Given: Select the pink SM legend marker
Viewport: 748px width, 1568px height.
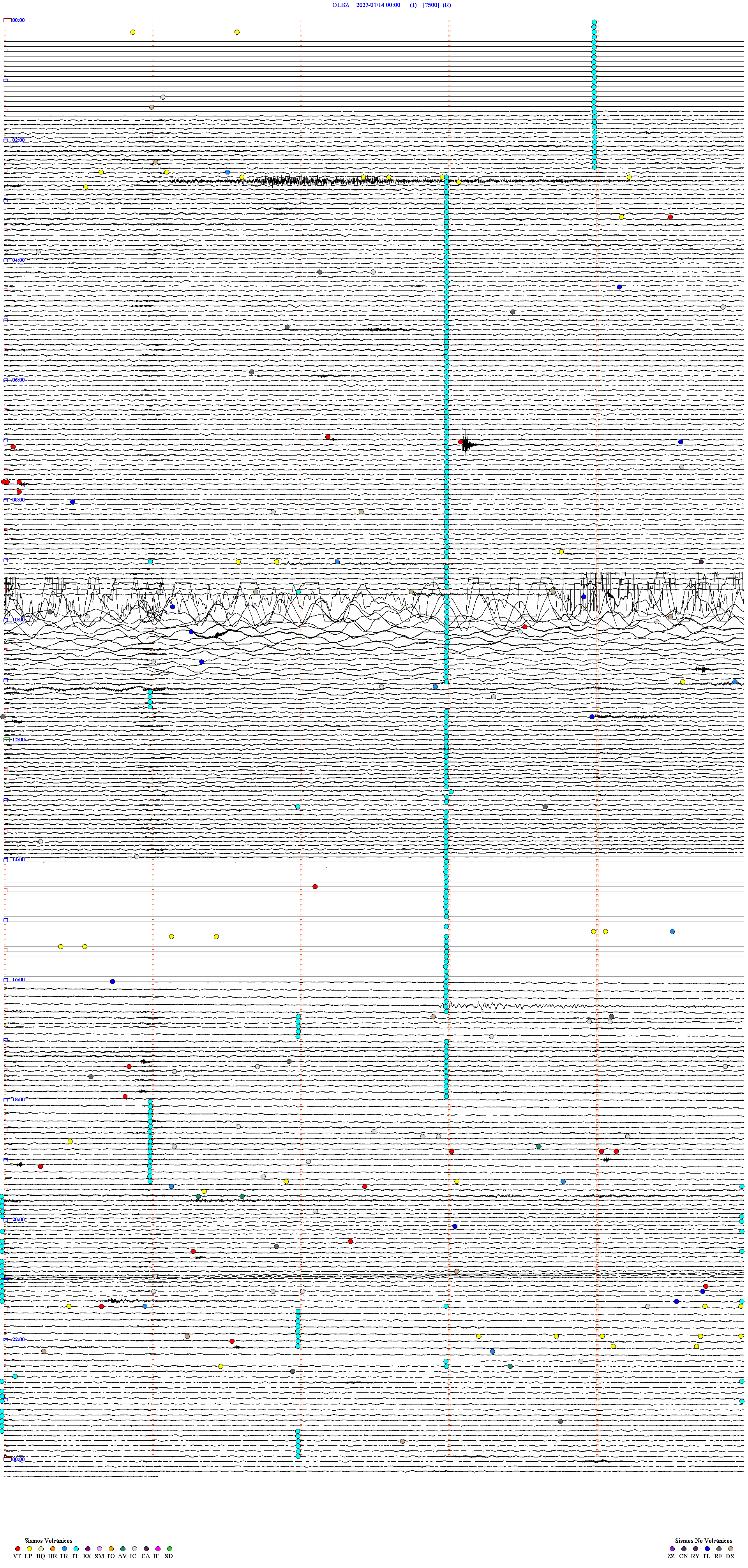Looking at the screenshot, I should coord(99,1548).
